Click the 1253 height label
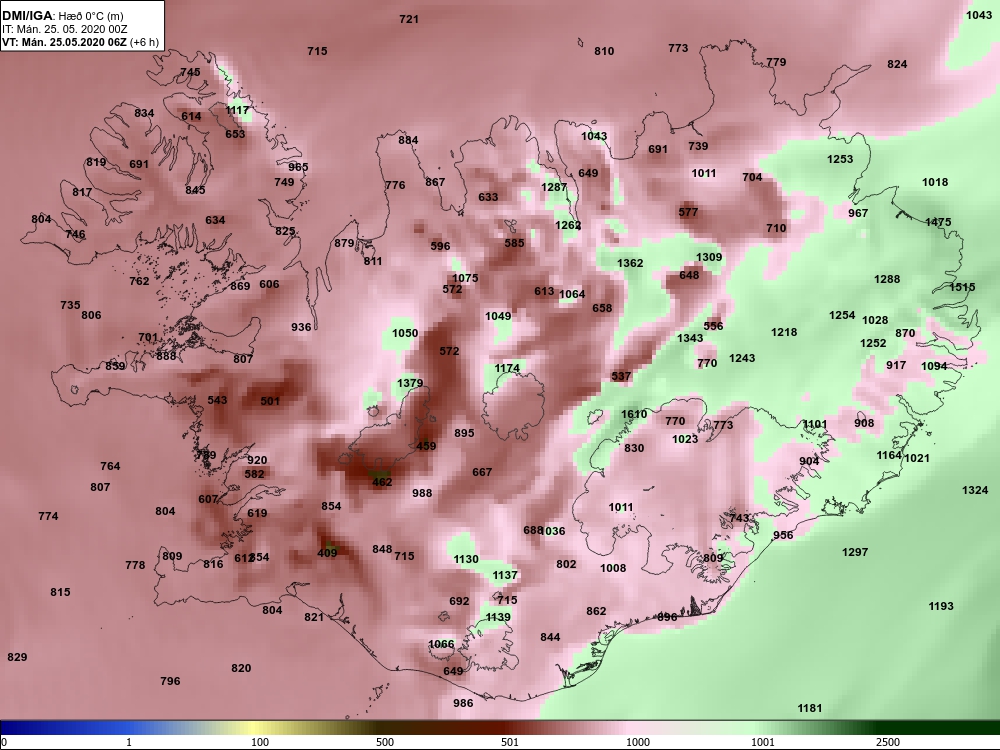Screen dimensions: 1000x750 [840, 159]
